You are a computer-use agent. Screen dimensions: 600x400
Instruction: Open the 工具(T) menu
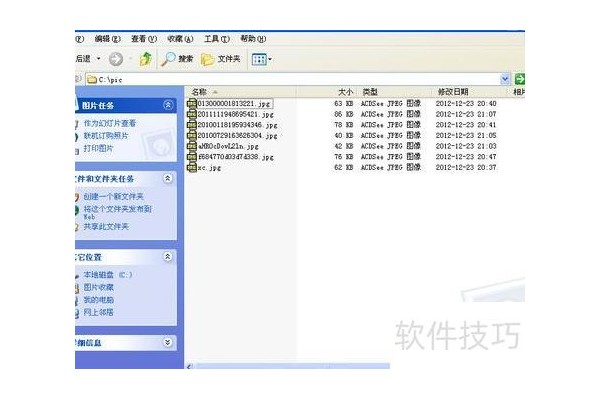click(217, 39)
